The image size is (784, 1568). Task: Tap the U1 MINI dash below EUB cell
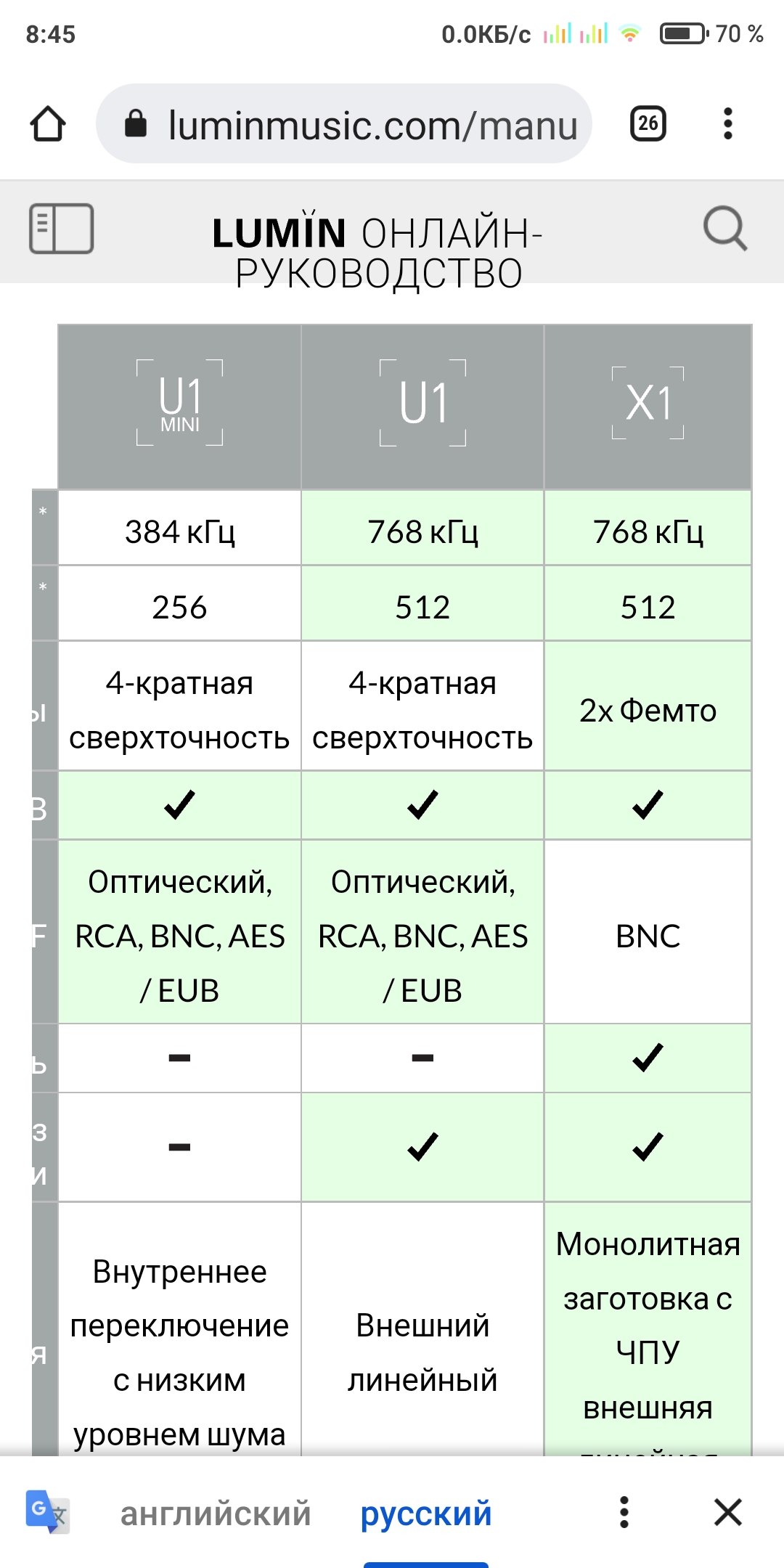[180, 1058]
